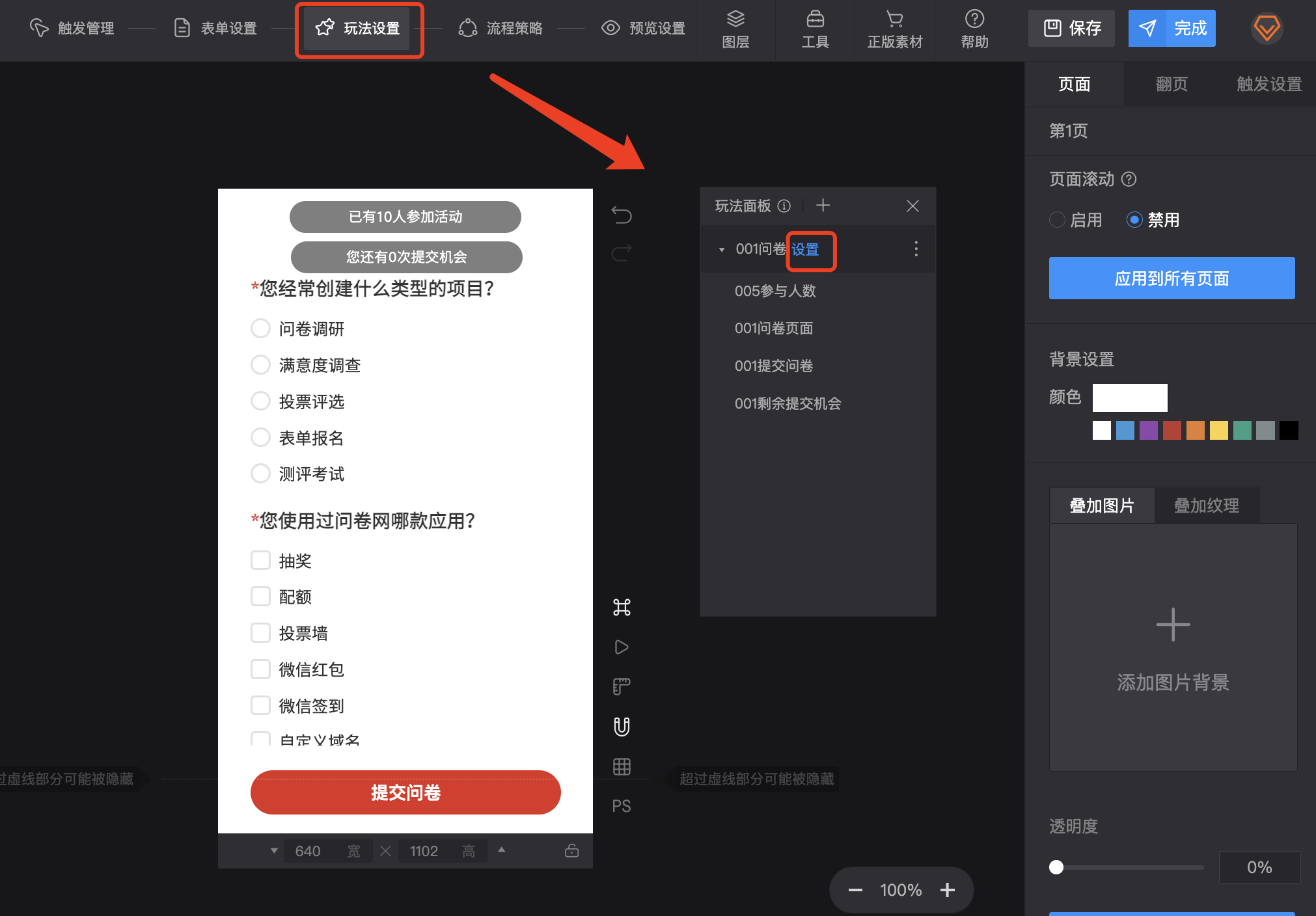Open the three-dot menu for 001问卷

916,249
